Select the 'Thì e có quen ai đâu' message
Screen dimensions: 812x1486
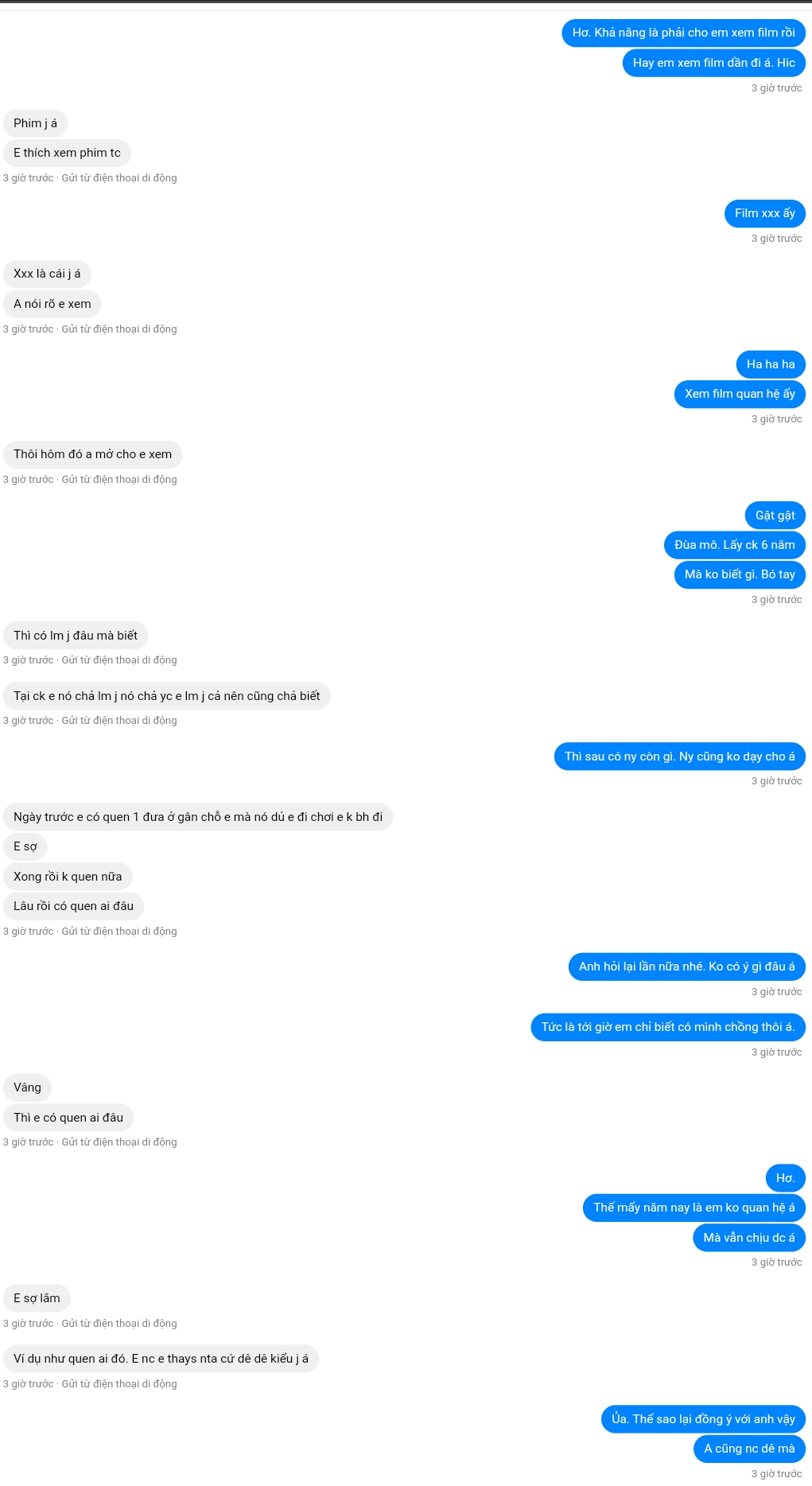(68, 1118)
